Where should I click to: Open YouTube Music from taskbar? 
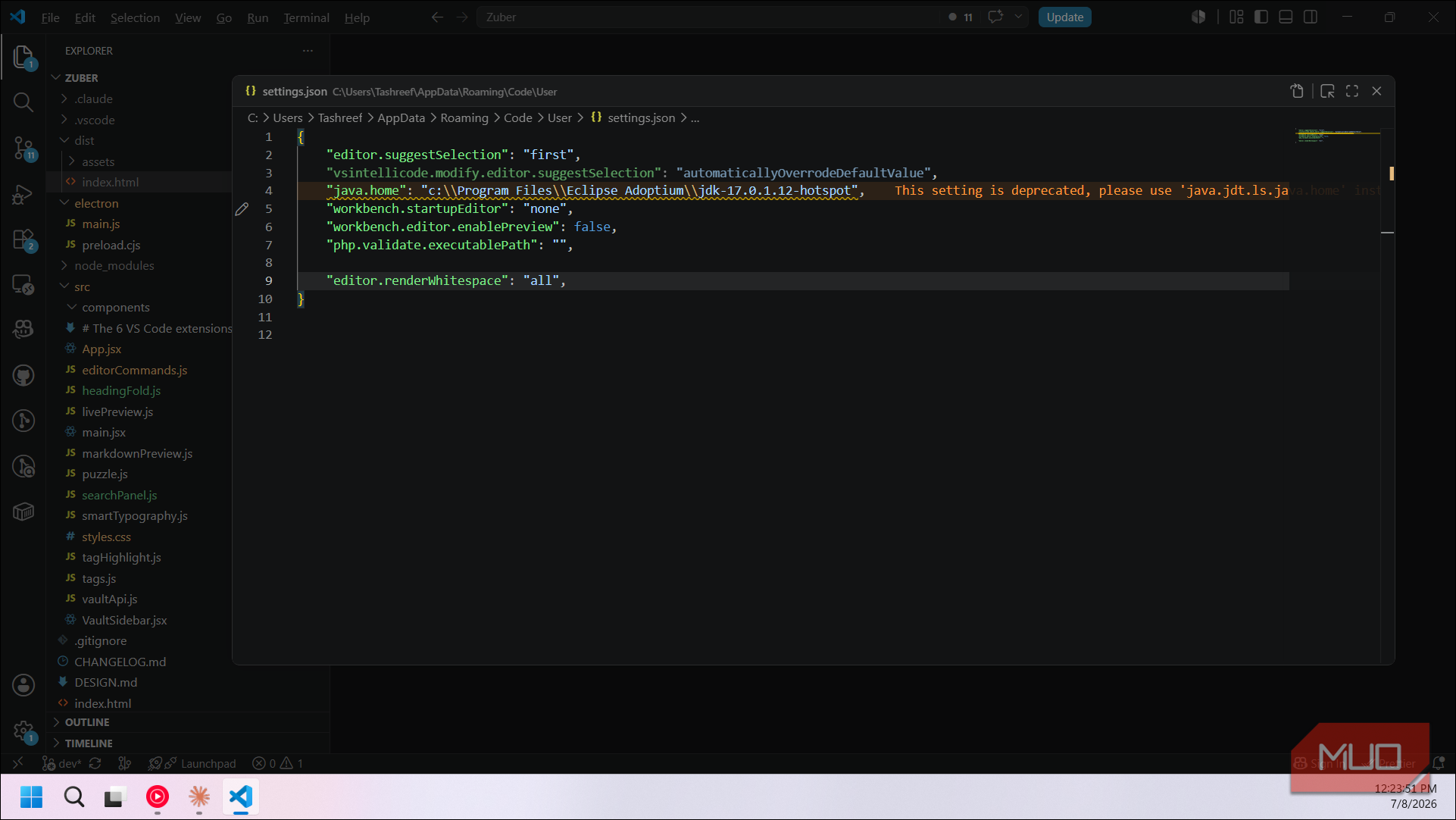coord(157,797)
